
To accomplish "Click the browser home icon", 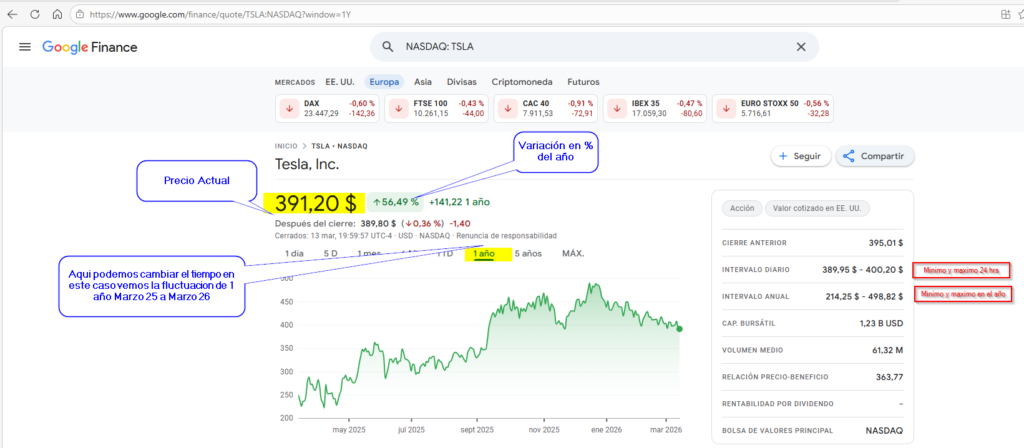I will (x=57, y=15).
